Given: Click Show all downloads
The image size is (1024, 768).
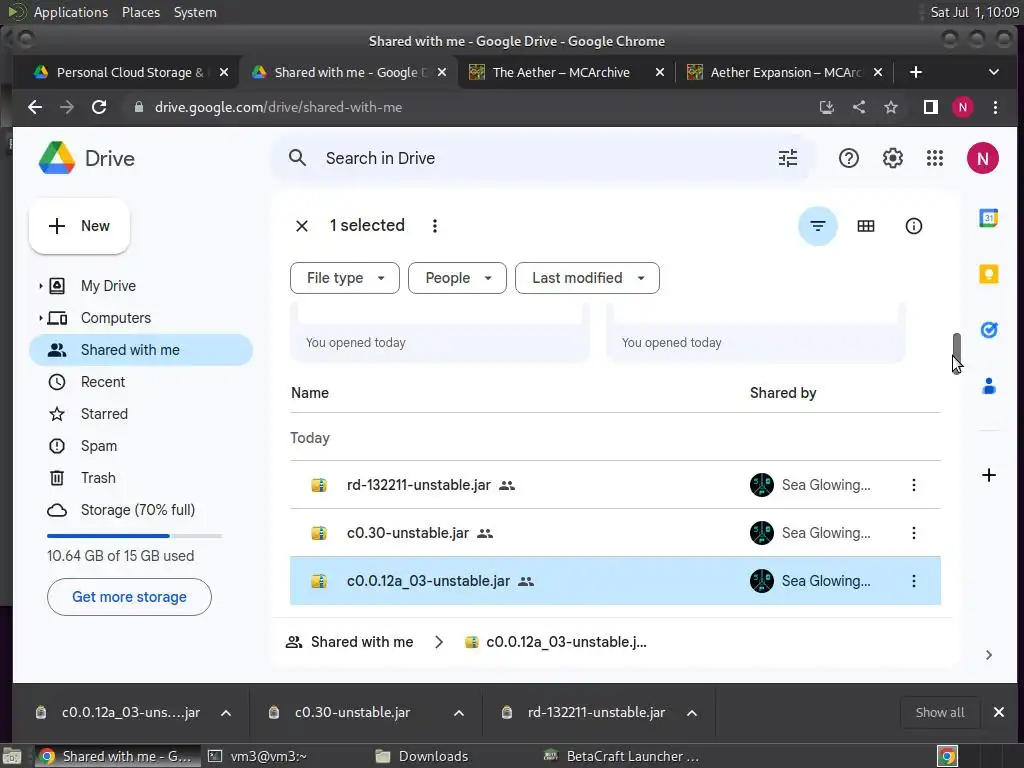Looking at the screenshot, I should (x=939, y=713).
